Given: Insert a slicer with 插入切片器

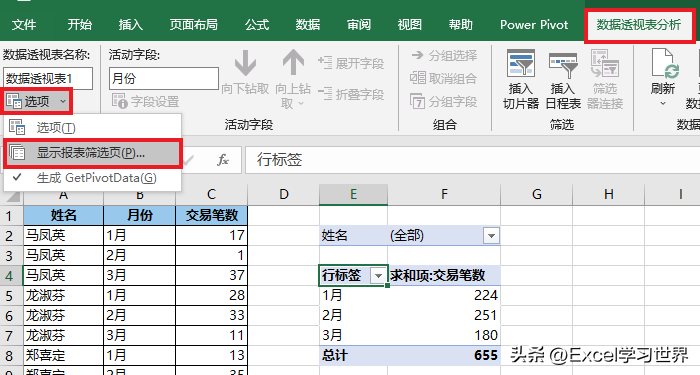Looking at the screenshot, I should (521, 79).
